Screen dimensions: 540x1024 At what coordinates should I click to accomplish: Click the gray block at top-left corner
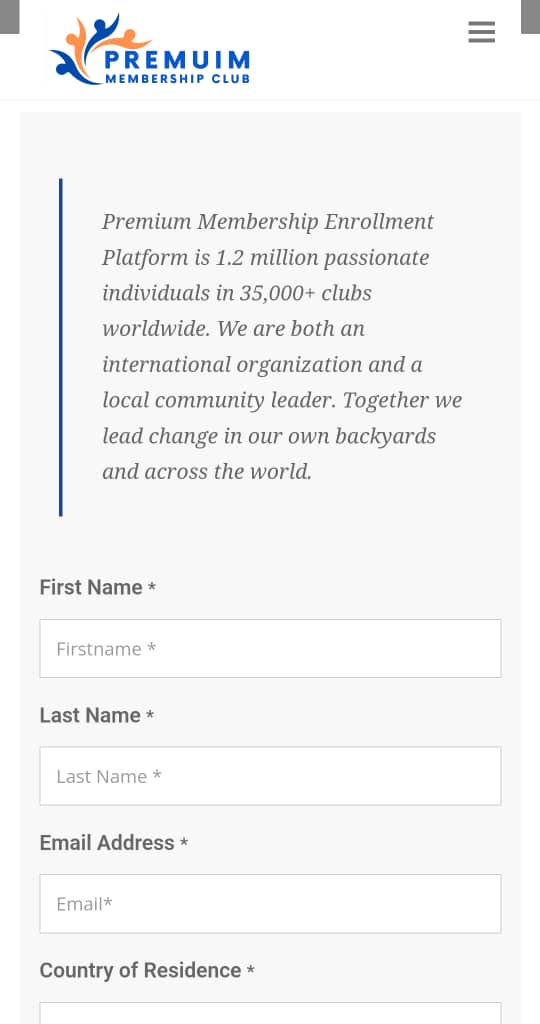(10, 16)
